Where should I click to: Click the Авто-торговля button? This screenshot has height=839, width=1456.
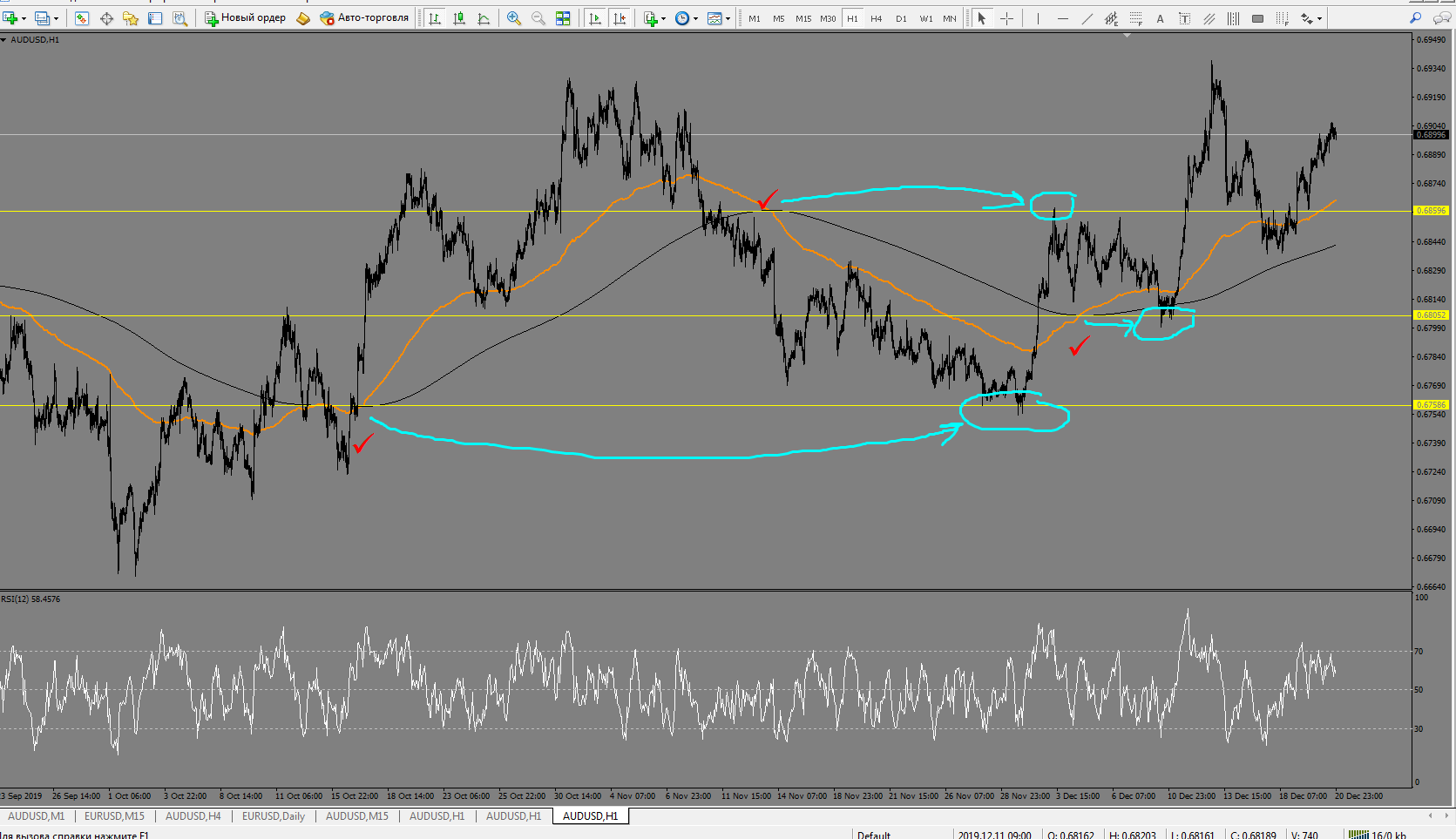(x=364, y=18)
